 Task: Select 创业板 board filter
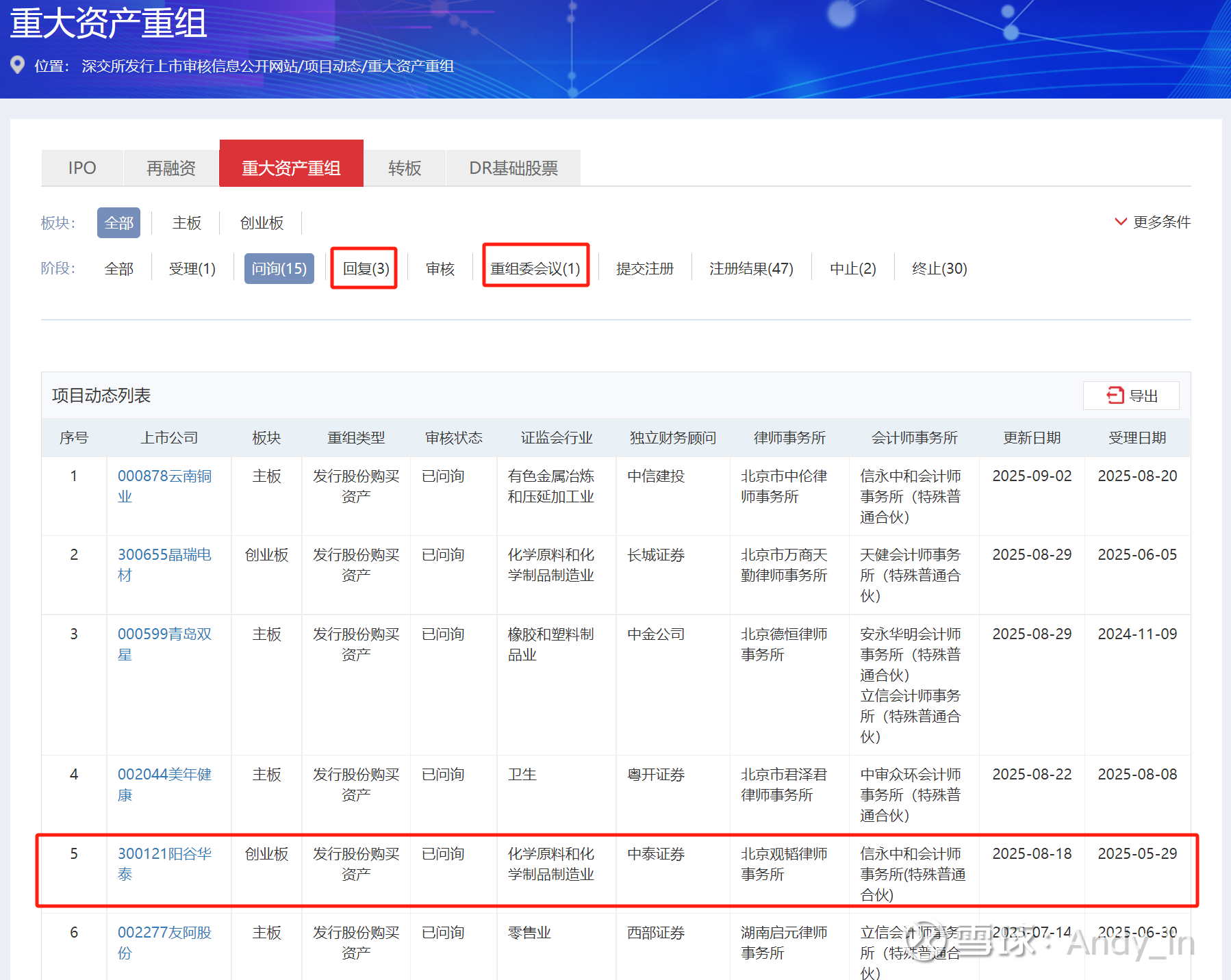pos(262,223)
